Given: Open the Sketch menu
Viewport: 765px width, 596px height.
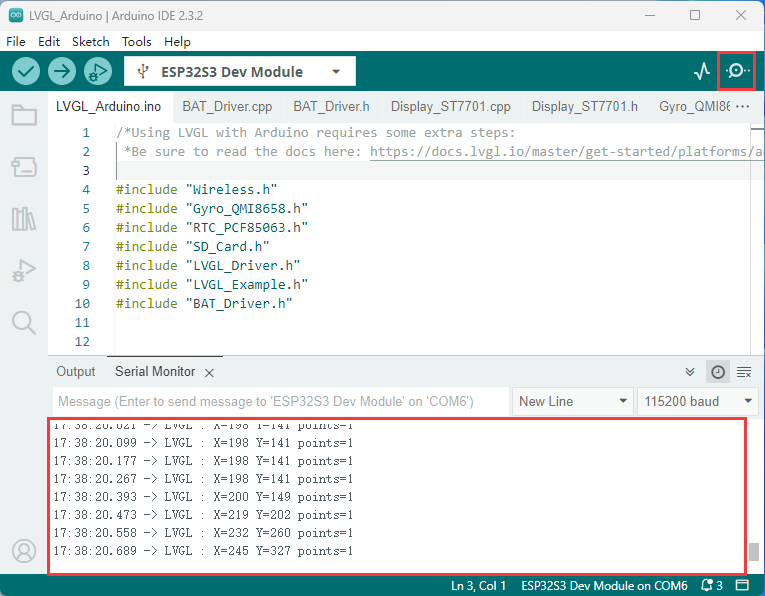Looking at the screenshot, I should [91, 41].
